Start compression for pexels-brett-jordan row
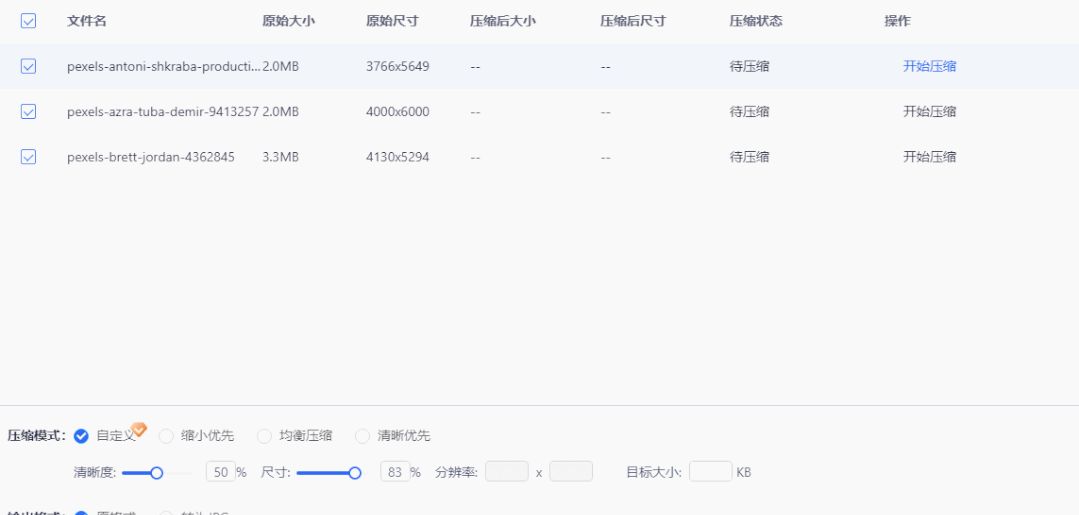Screen dimensions: 1079x515 click(x=929, y=157)
